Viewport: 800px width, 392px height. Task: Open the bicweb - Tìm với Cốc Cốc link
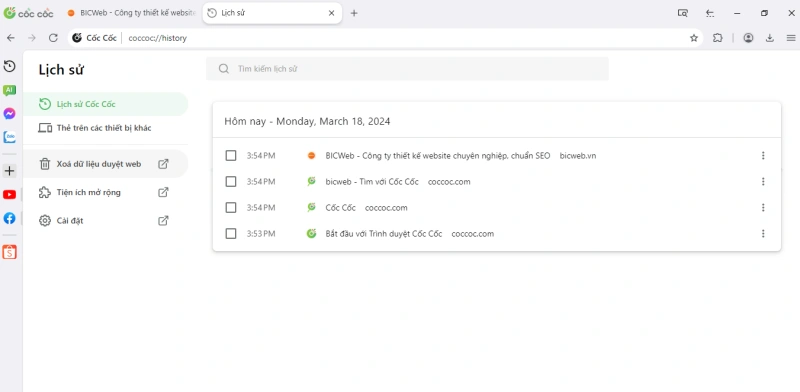[x=372, y=182]
